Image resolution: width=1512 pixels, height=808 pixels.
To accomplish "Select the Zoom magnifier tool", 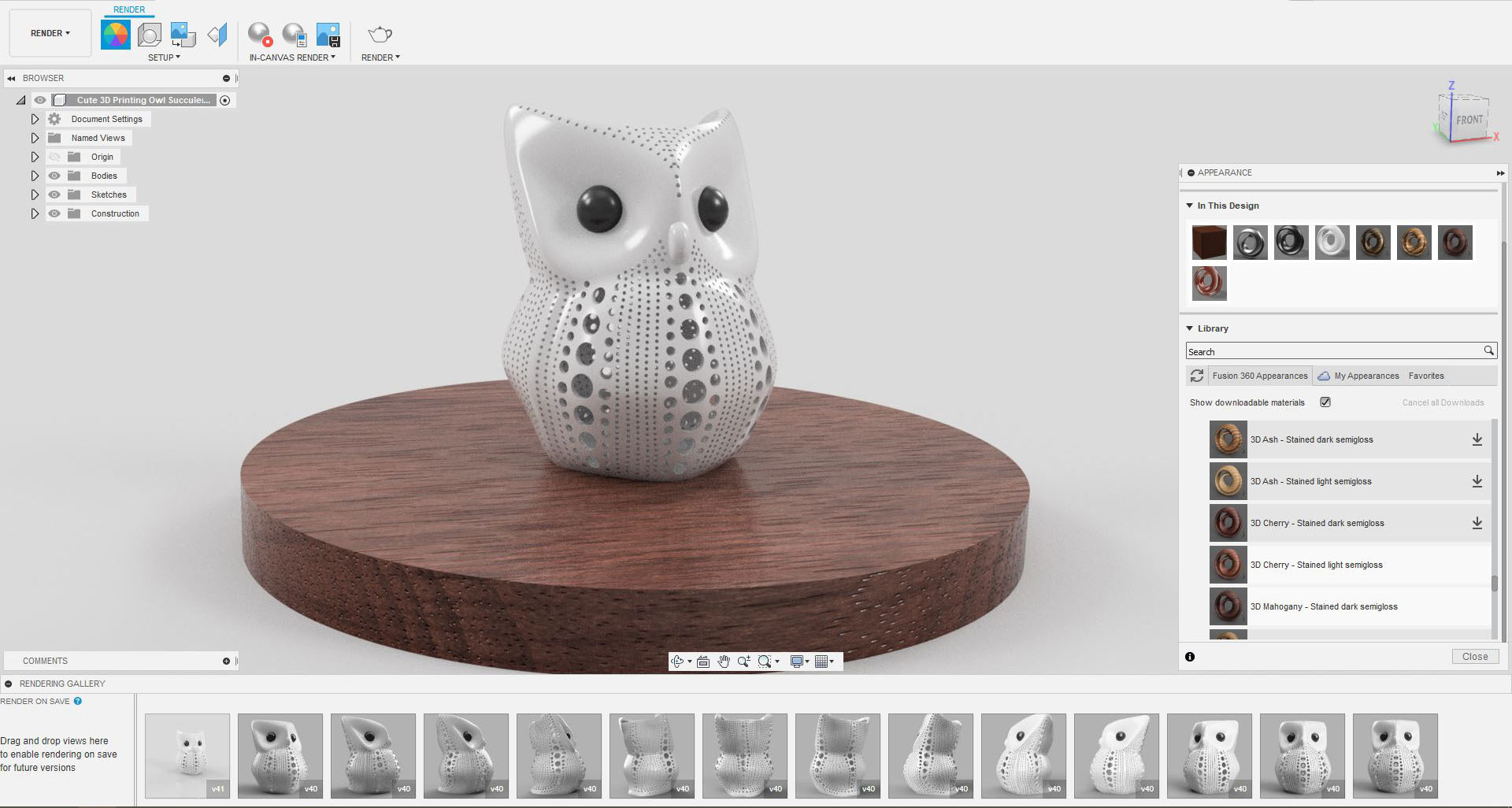I will coord(744,662).
